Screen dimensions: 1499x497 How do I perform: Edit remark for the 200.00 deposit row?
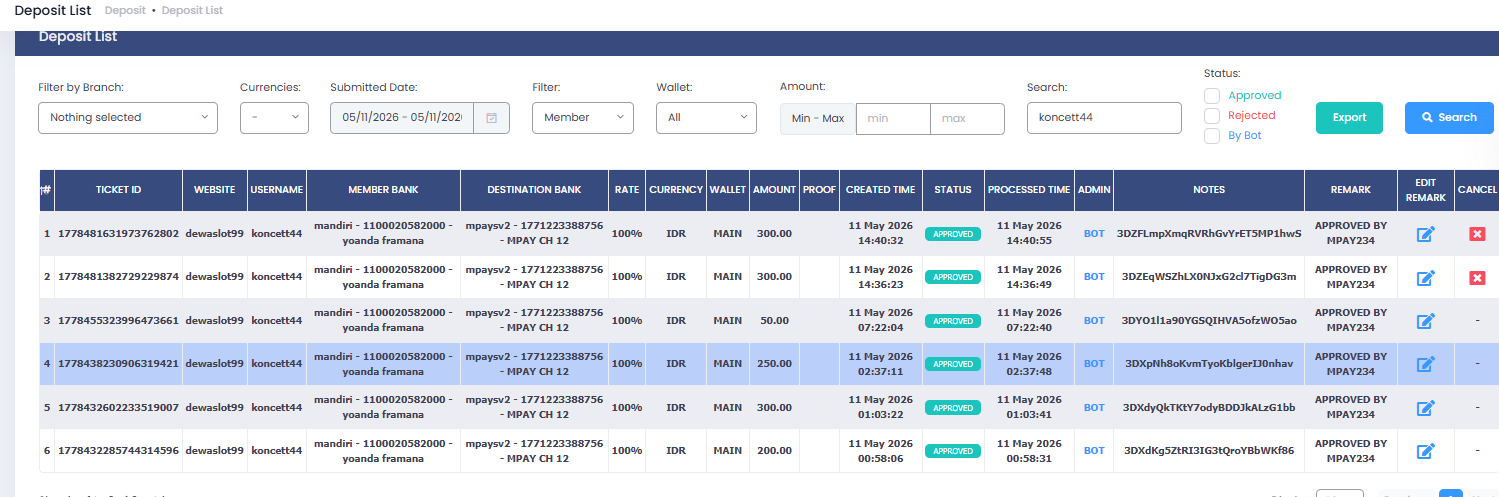click(x=1426, y=451)
